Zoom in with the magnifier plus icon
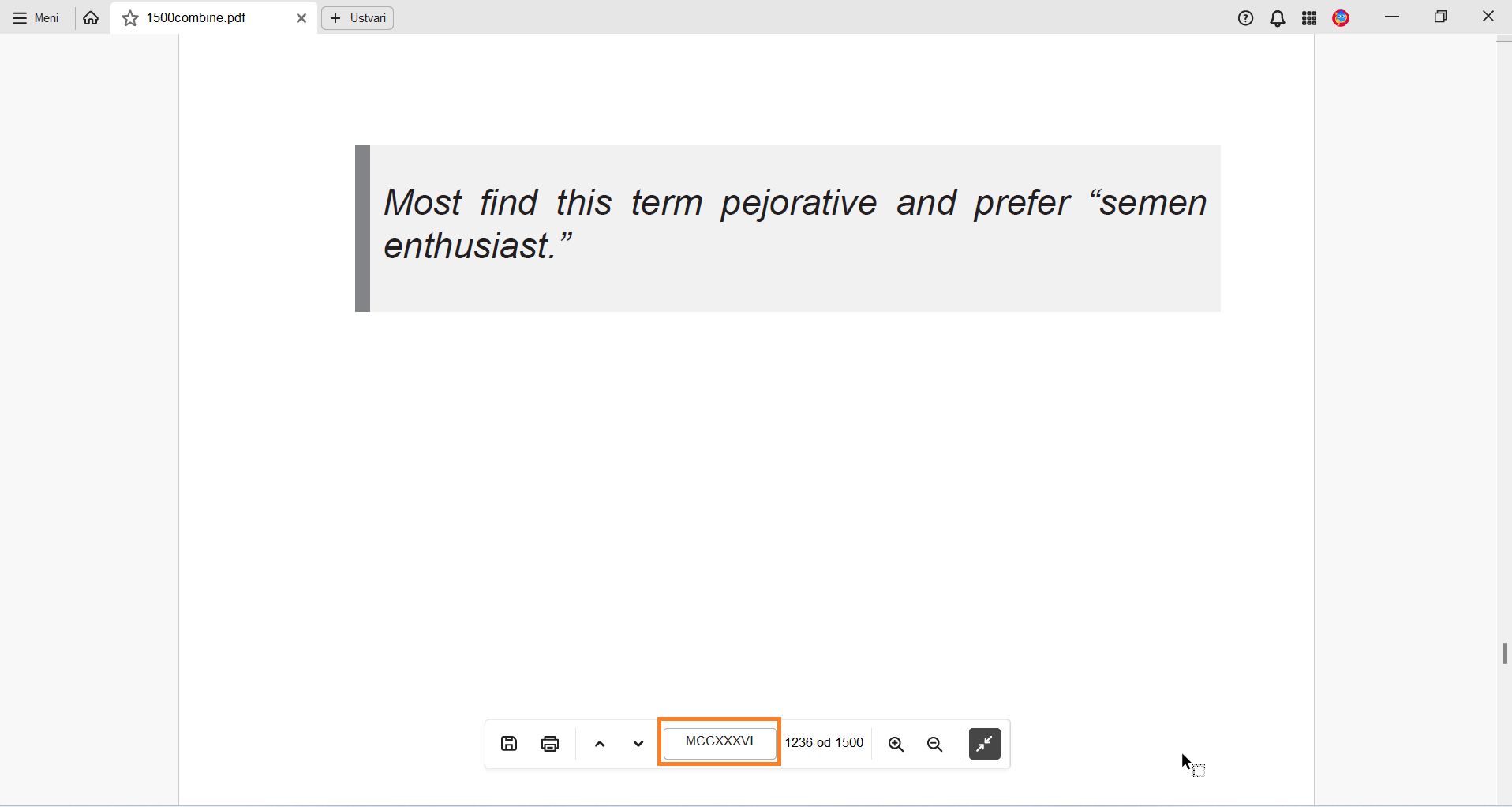The height and width of the screenshot is (807, 1512). (896, 744)
